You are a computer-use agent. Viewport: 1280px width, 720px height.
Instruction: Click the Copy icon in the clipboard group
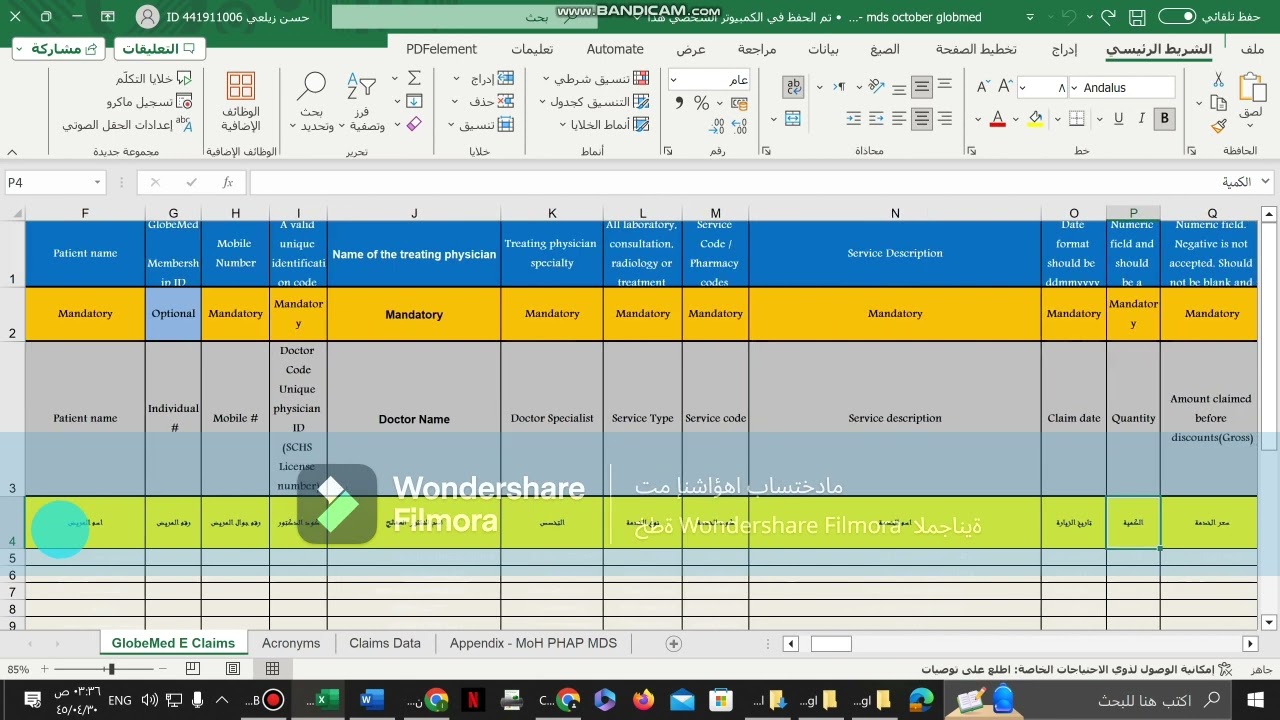point(1218,102)
